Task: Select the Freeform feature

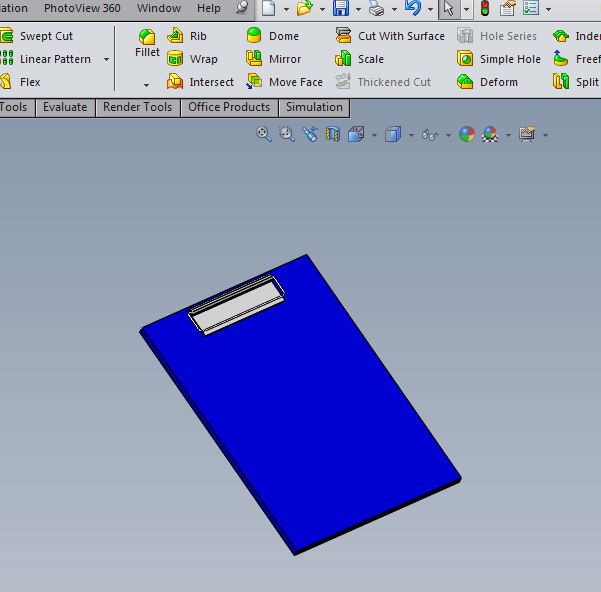Action: click(576, 59)
